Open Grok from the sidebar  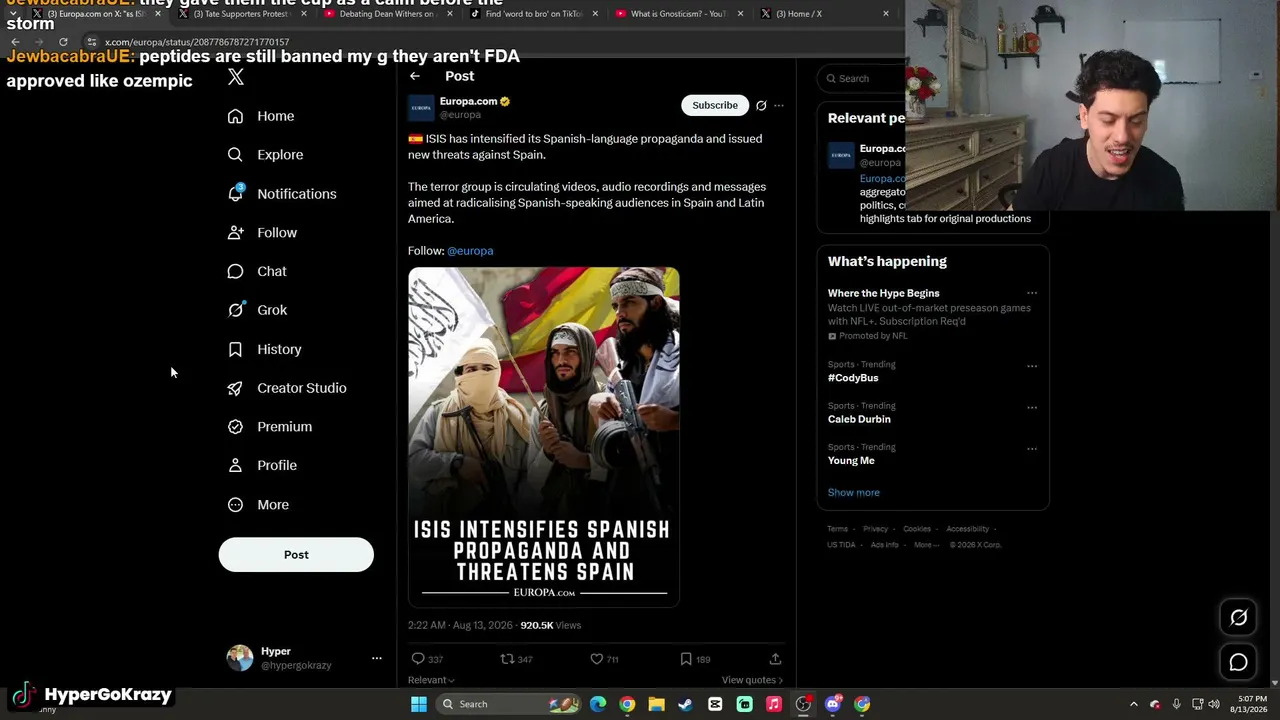point(257,310)
